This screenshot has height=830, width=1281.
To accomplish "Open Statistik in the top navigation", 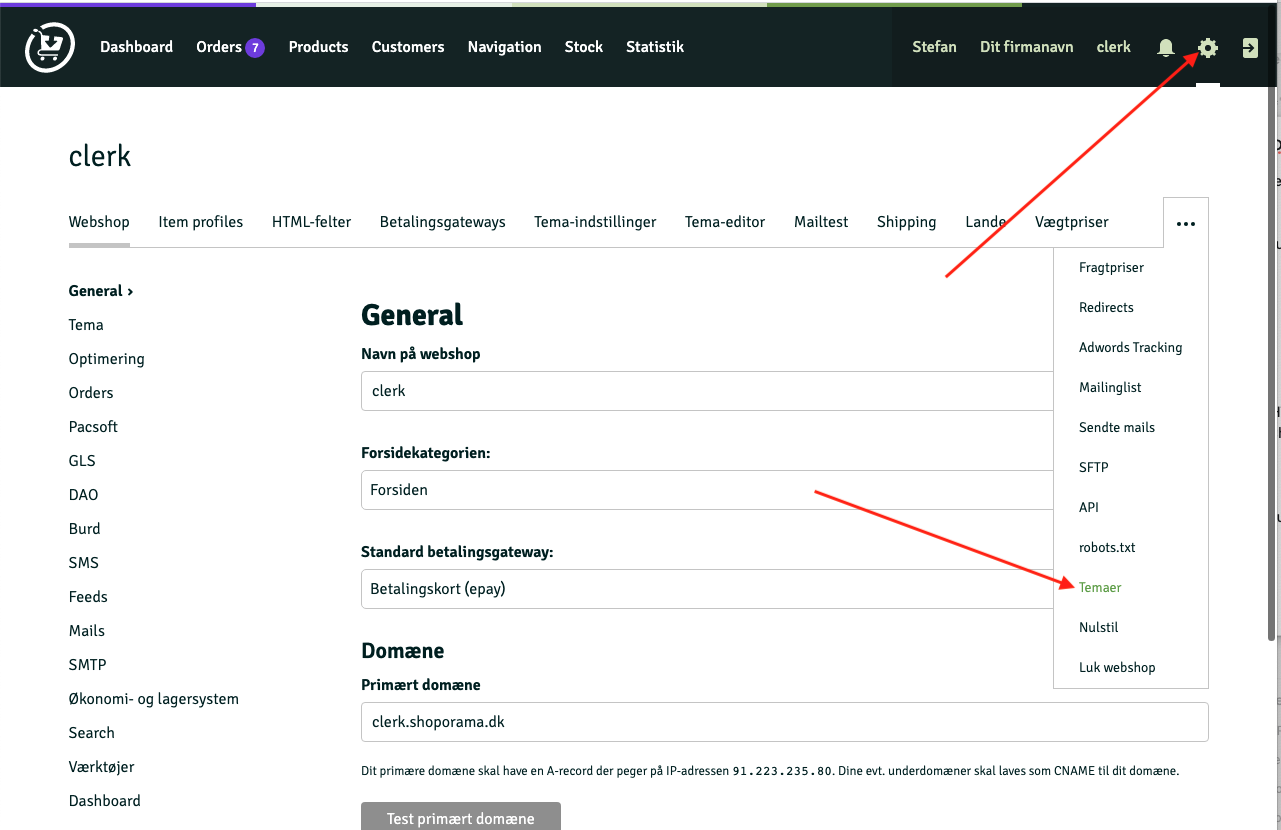I will (654, 46).
